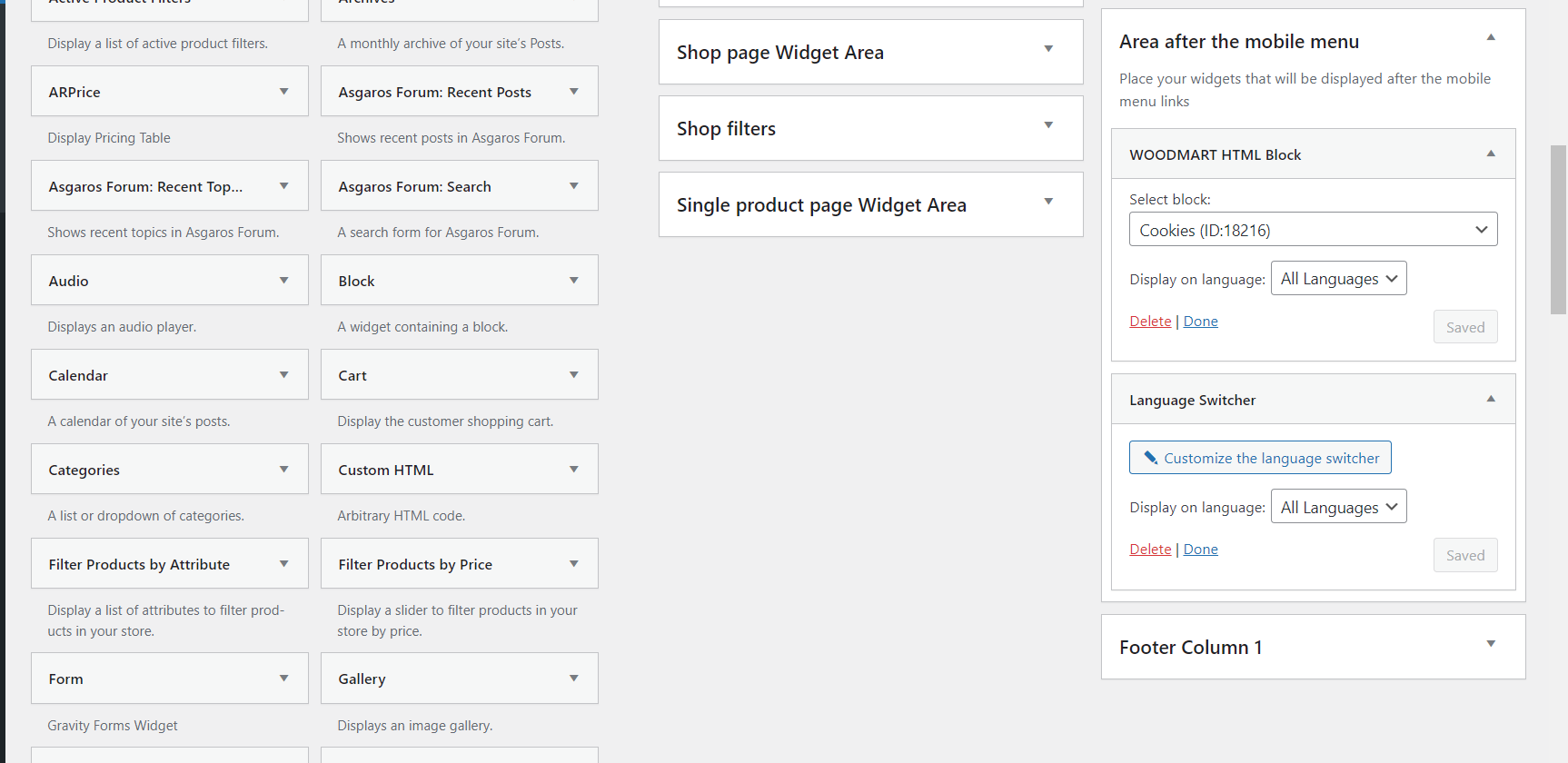Collapse Area after the mobile menu panel
Image resolution: width=1568 pixels, height=763 pixels.
(1491, 38)
